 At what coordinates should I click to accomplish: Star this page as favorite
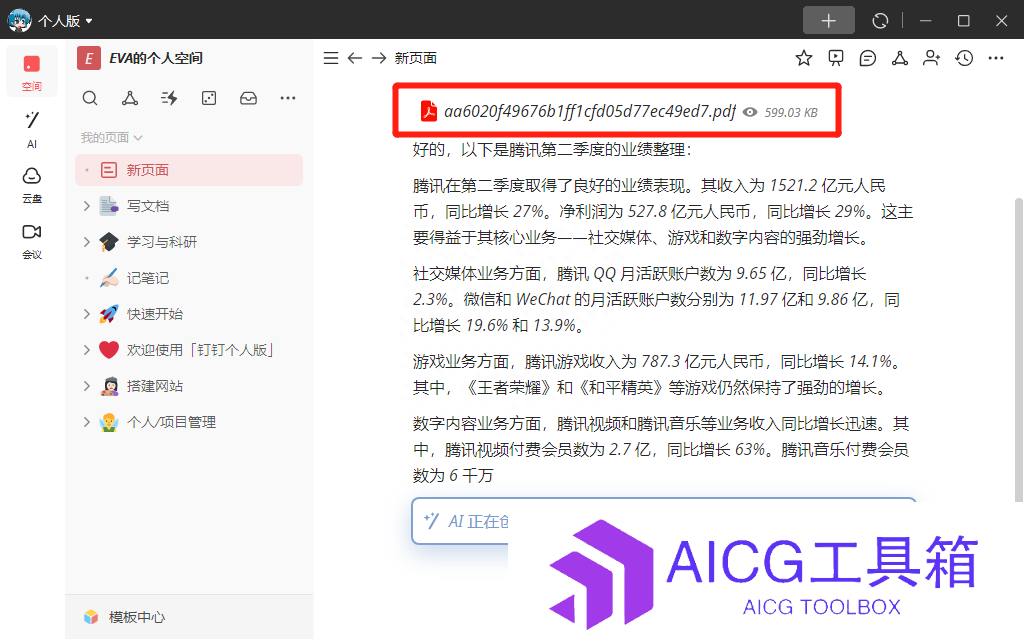(x=804, y=58)
